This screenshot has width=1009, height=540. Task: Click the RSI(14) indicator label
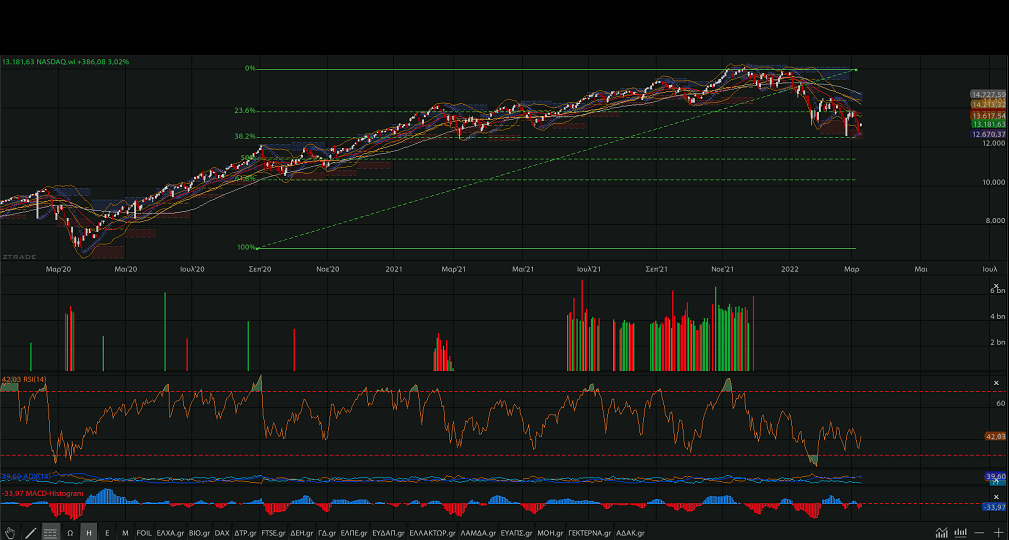24,380
